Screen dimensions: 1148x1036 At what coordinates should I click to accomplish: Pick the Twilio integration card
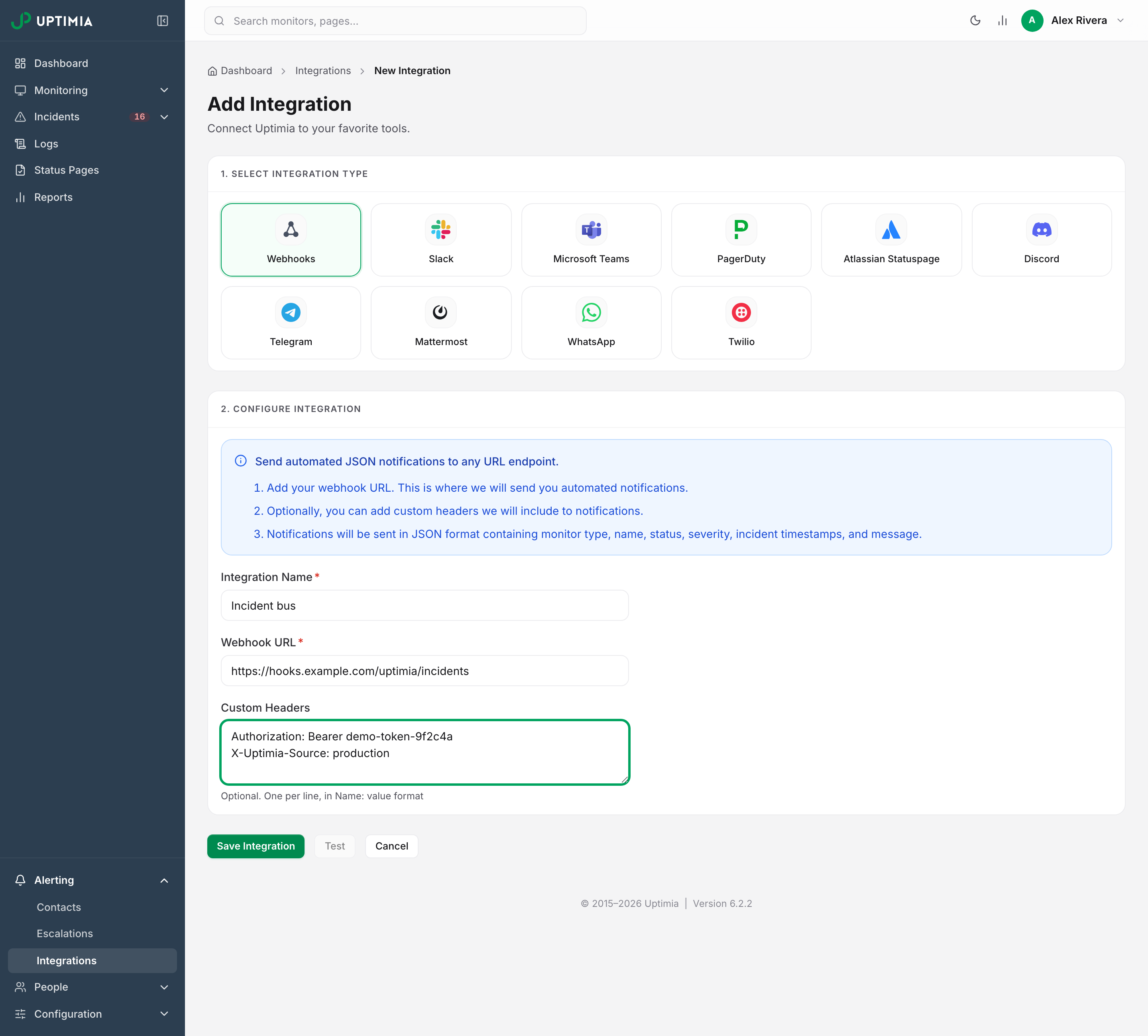741,323
